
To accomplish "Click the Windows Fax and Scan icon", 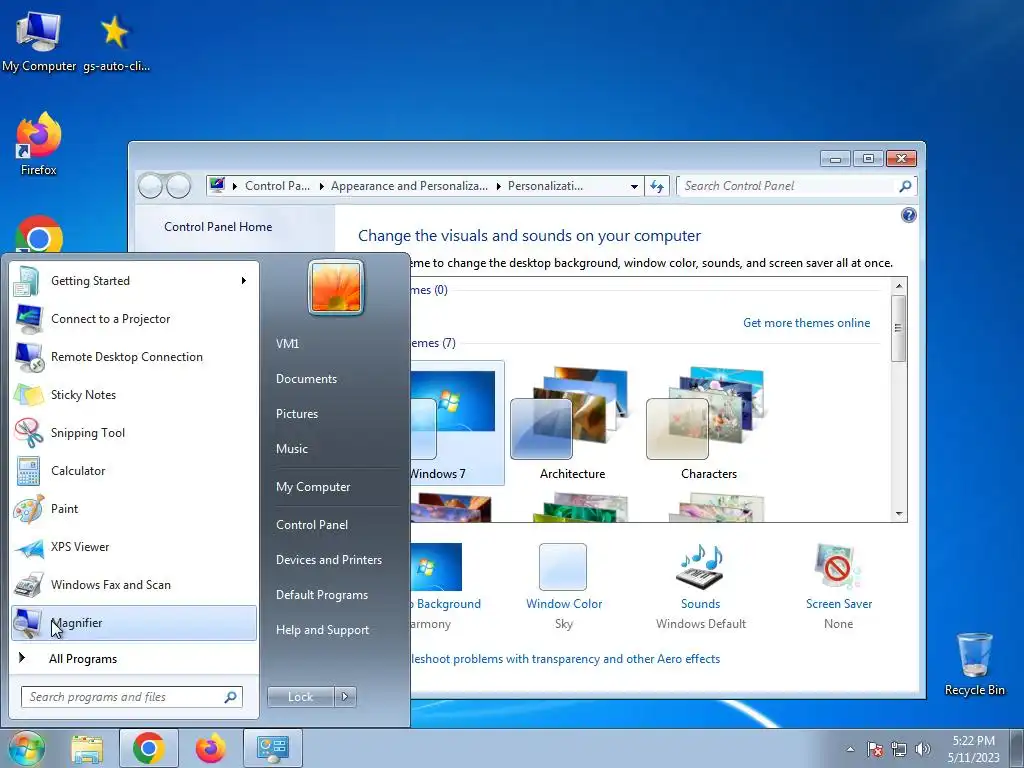I will click(28, 585).
